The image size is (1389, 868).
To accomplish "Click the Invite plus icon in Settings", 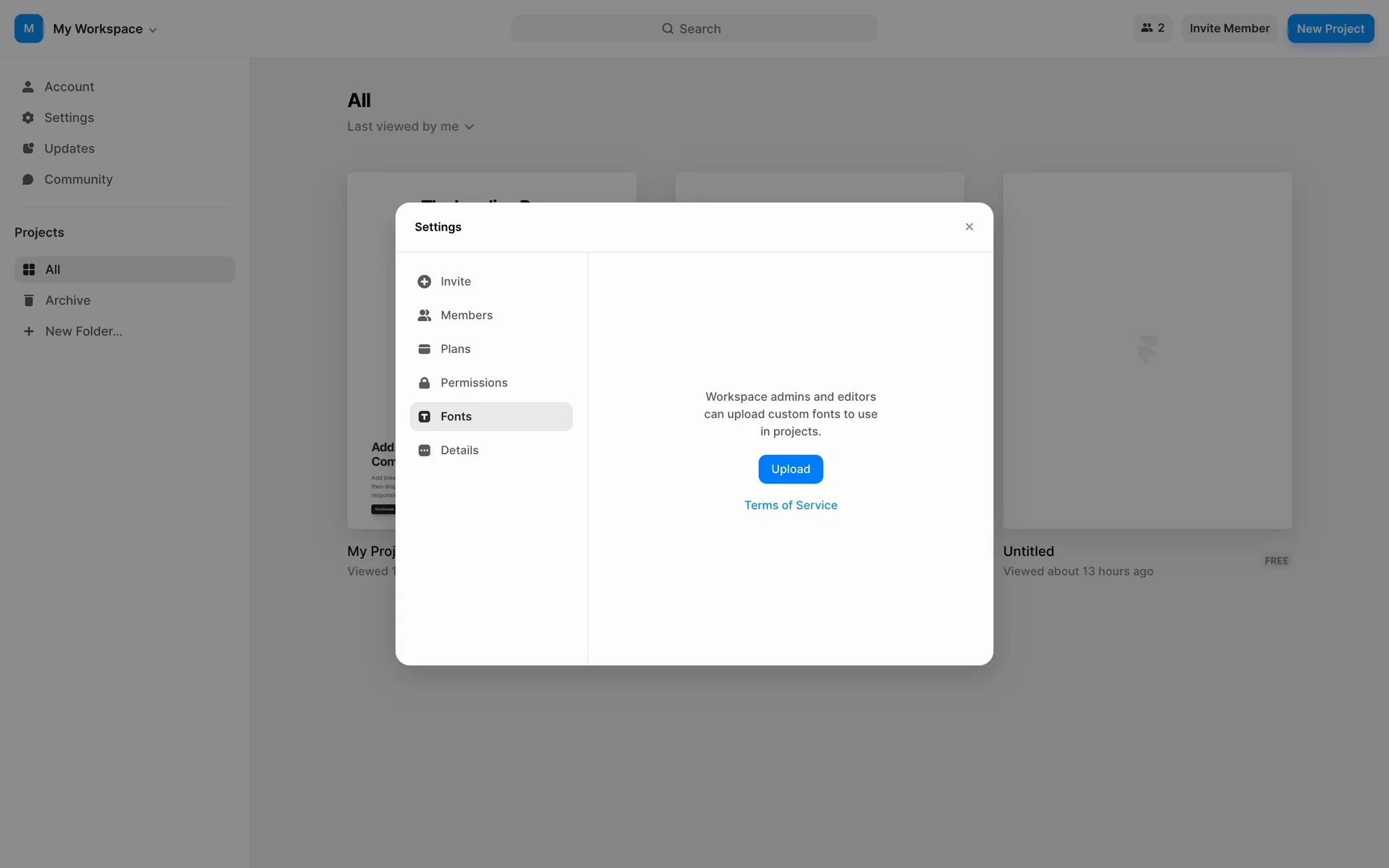I will coord(424,281).
